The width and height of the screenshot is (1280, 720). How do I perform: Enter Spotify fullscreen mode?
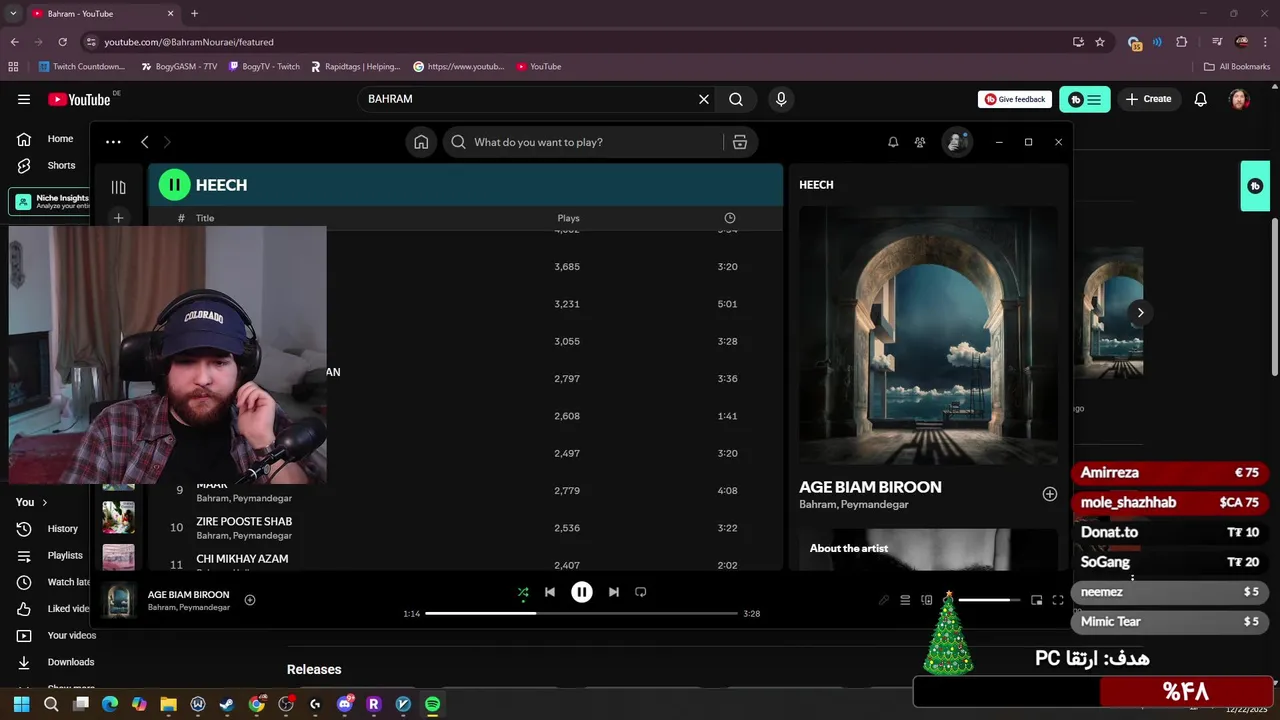click(1058, 600)
